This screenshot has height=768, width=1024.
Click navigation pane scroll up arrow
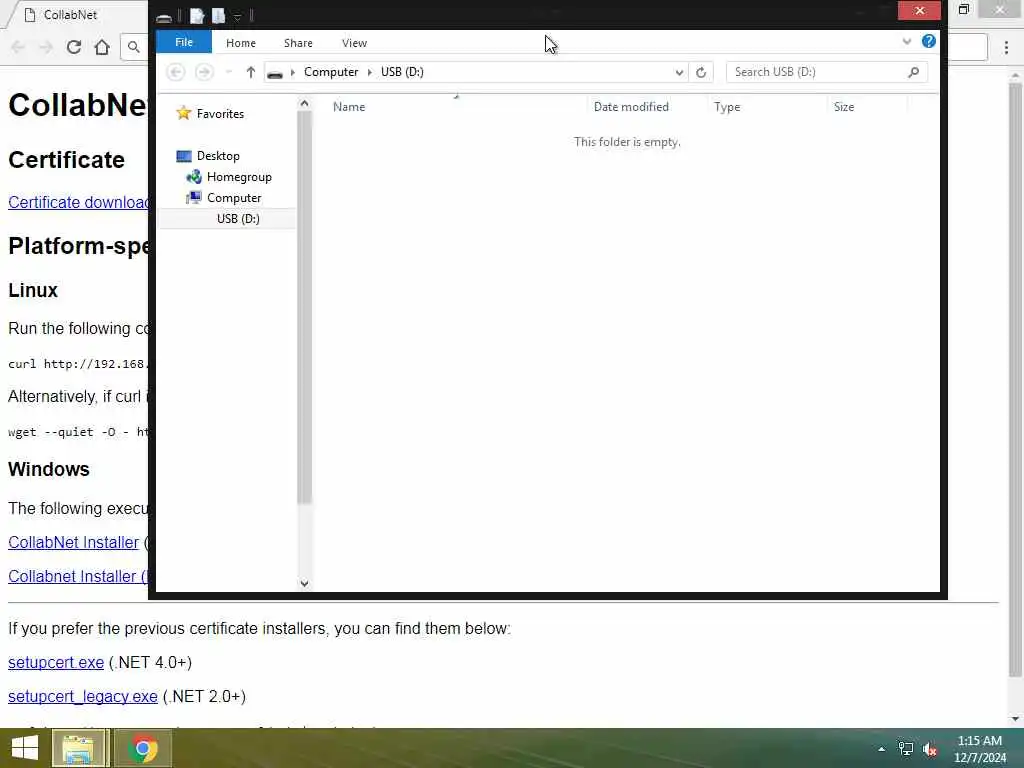[x=304, y=103]
